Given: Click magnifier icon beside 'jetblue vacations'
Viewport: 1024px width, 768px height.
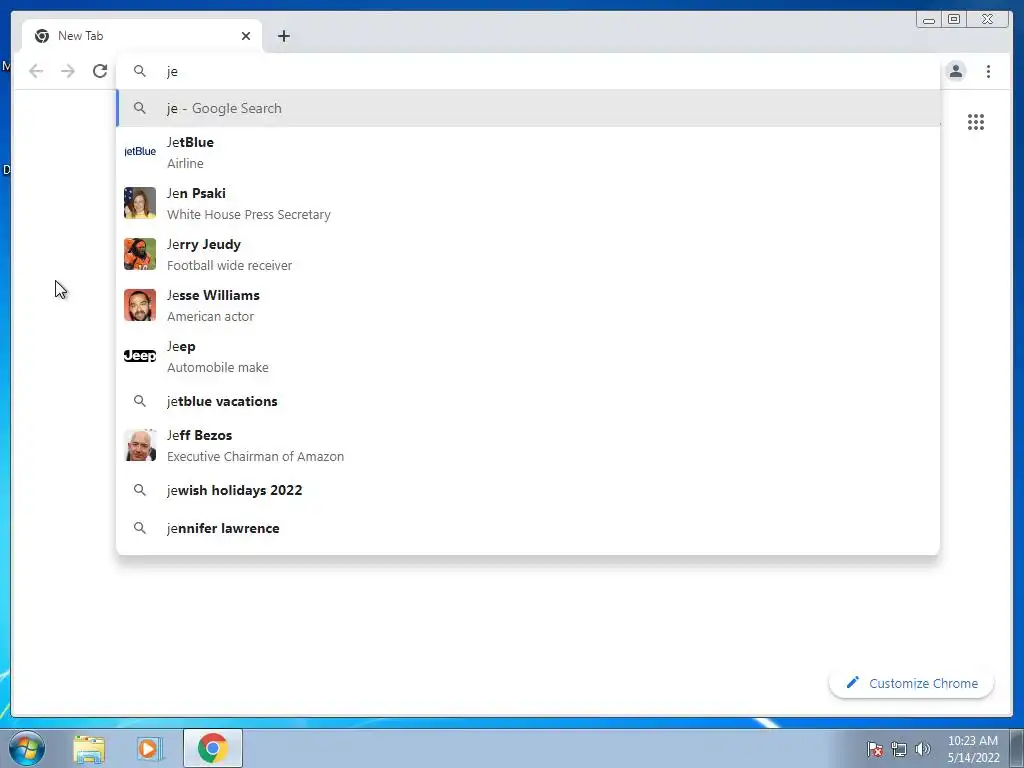Looking at the screenshot, I should 140,401.
